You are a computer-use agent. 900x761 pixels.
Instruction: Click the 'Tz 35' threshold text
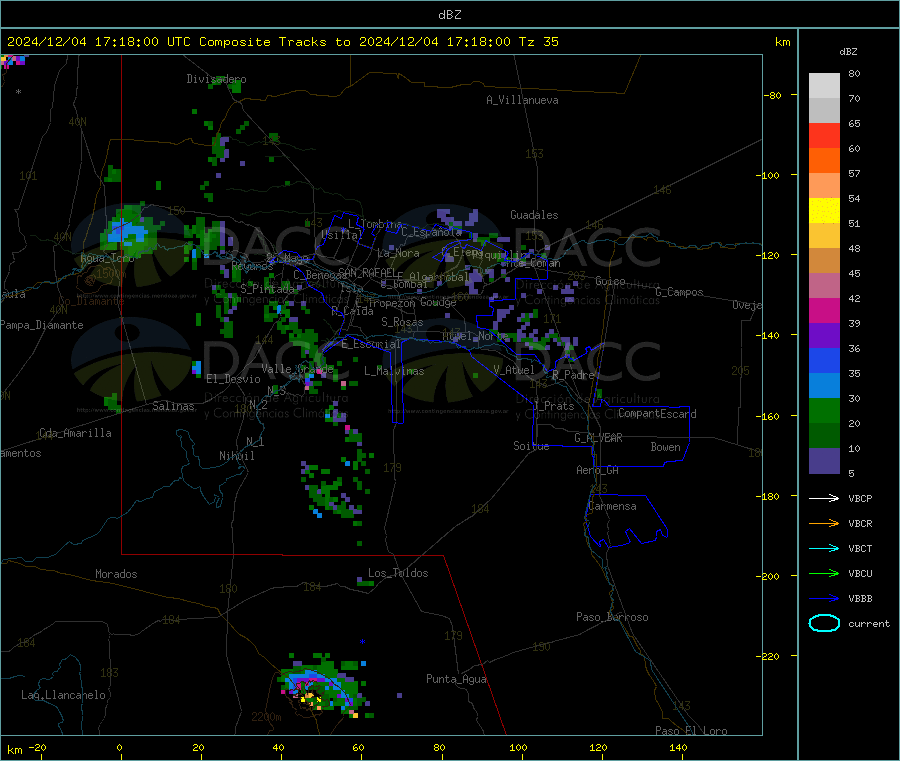click(538, 42)
